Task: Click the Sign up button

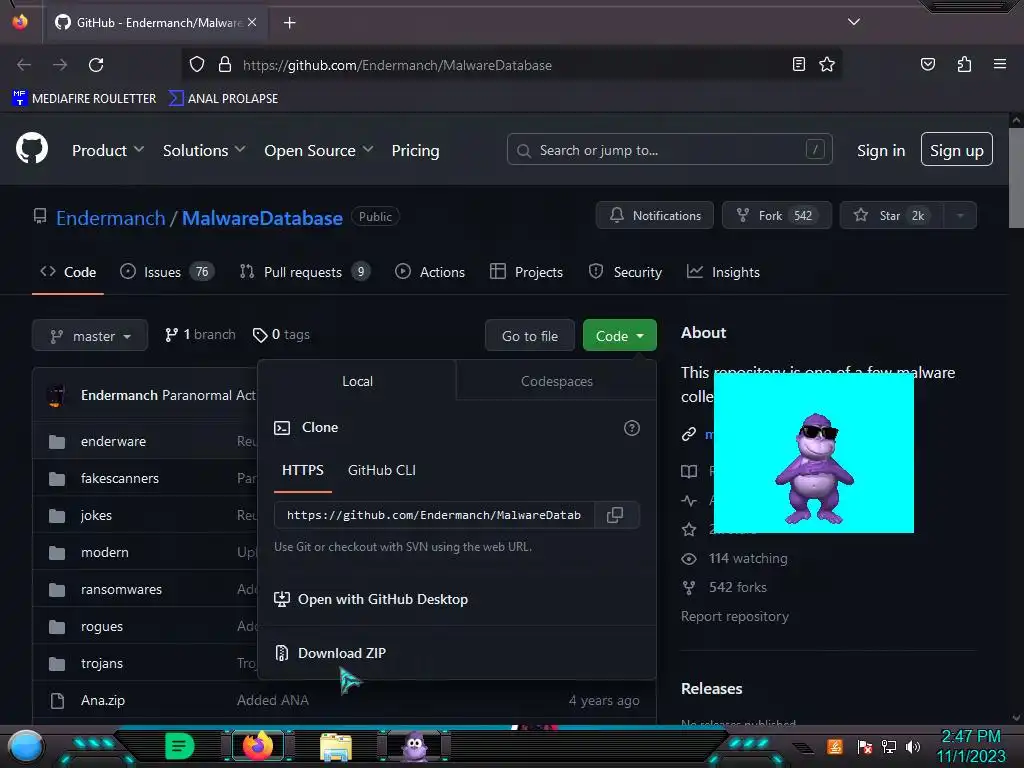Action: (956, 150)
